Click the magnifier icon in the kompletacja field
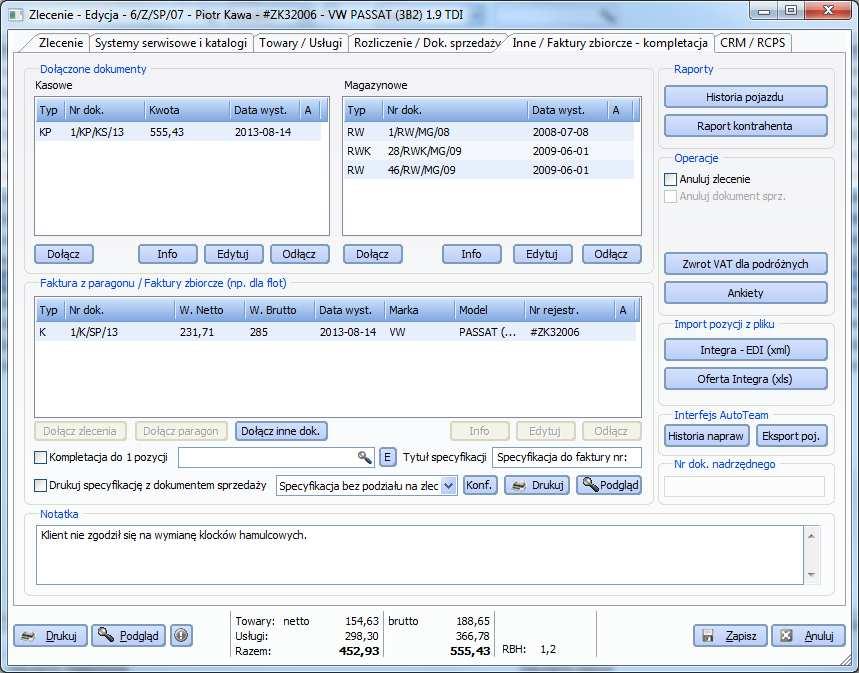The width and height of the screenshot is (859, 673). 364,458
